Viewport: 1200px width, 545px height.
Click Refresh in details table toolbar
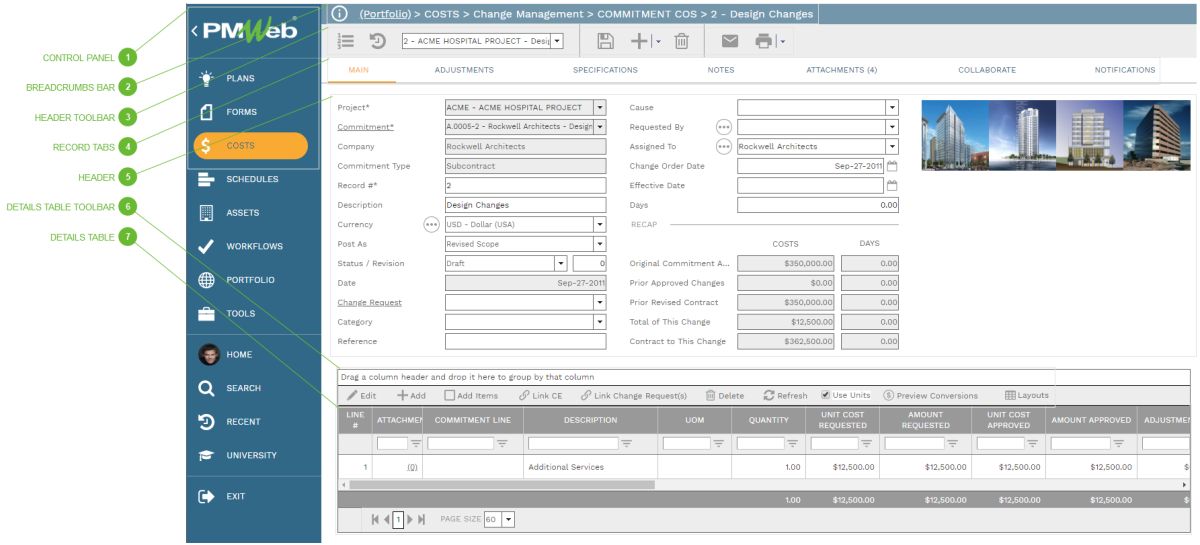pyautogui.click(x=785, y=396)
